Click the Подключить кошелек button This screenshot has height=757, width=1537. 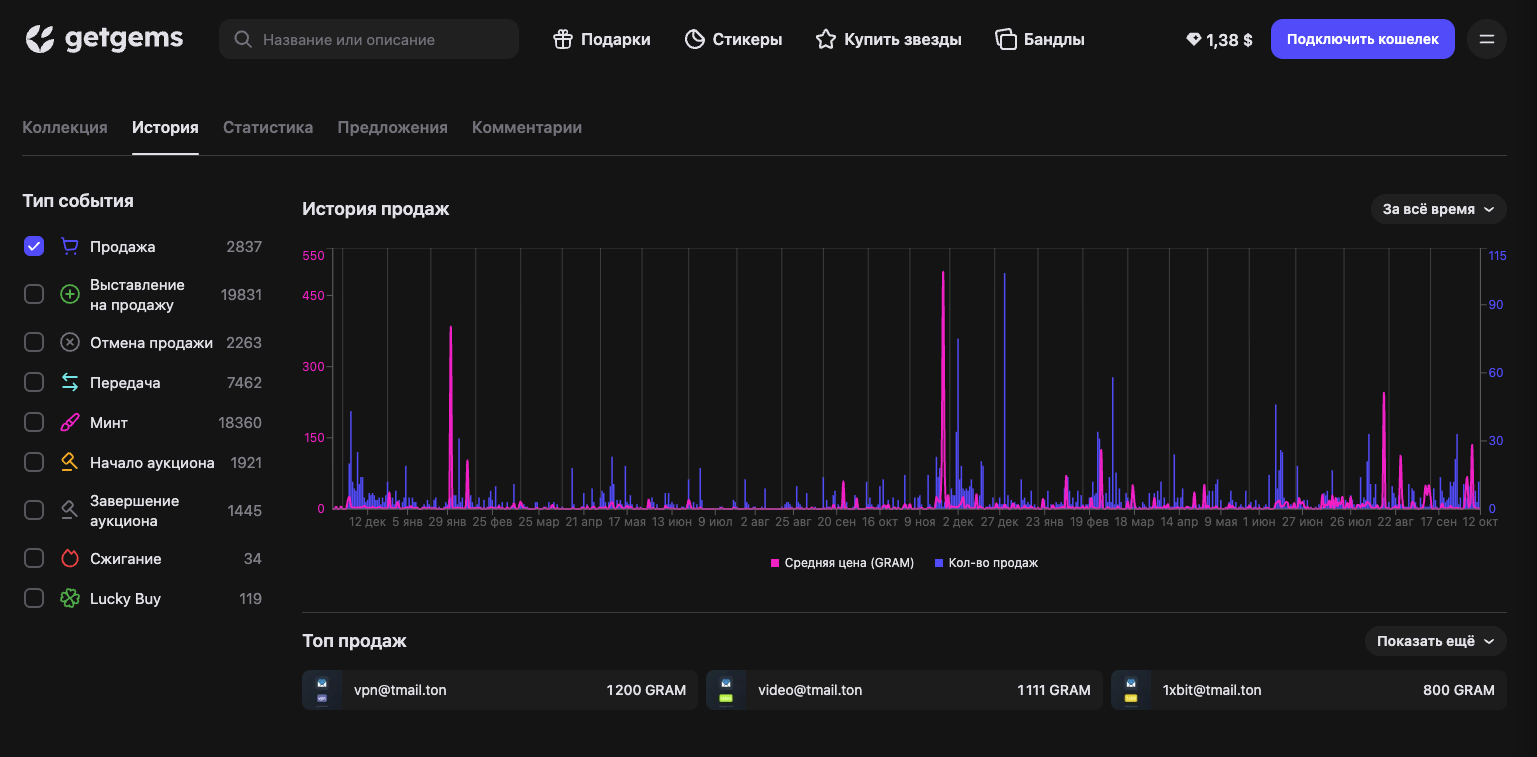point(1363,39)
